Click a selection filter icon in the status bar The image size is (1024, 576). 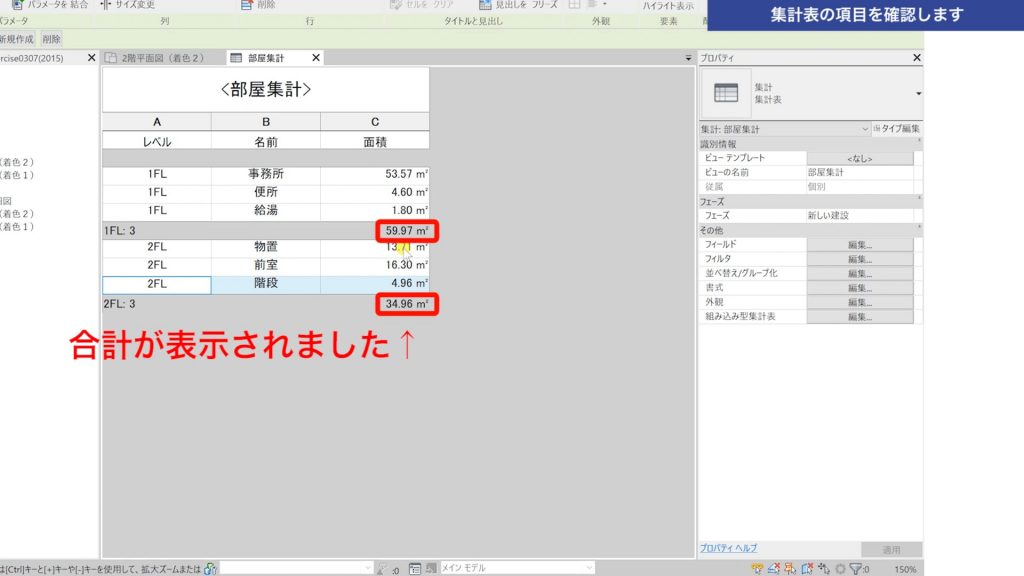tap(857, 568)
